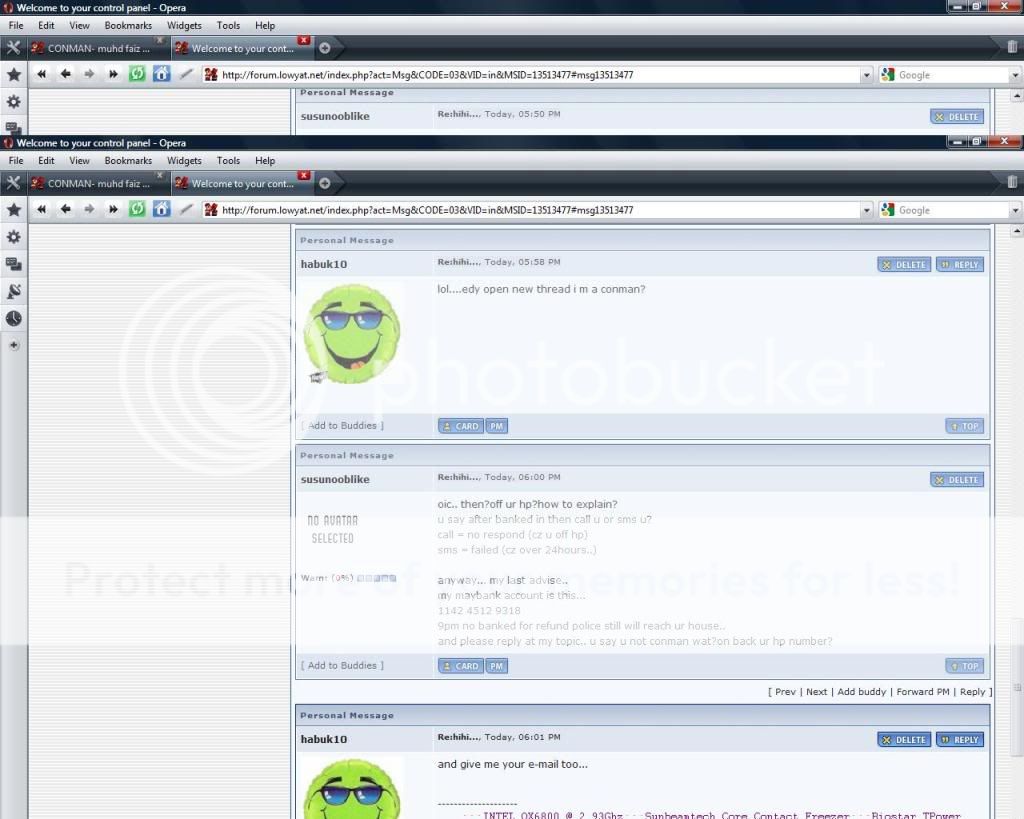Click the satellite dish panel icon in sidebar
Viewport: 1024px width, 819px height.
(x=14, y=291)
